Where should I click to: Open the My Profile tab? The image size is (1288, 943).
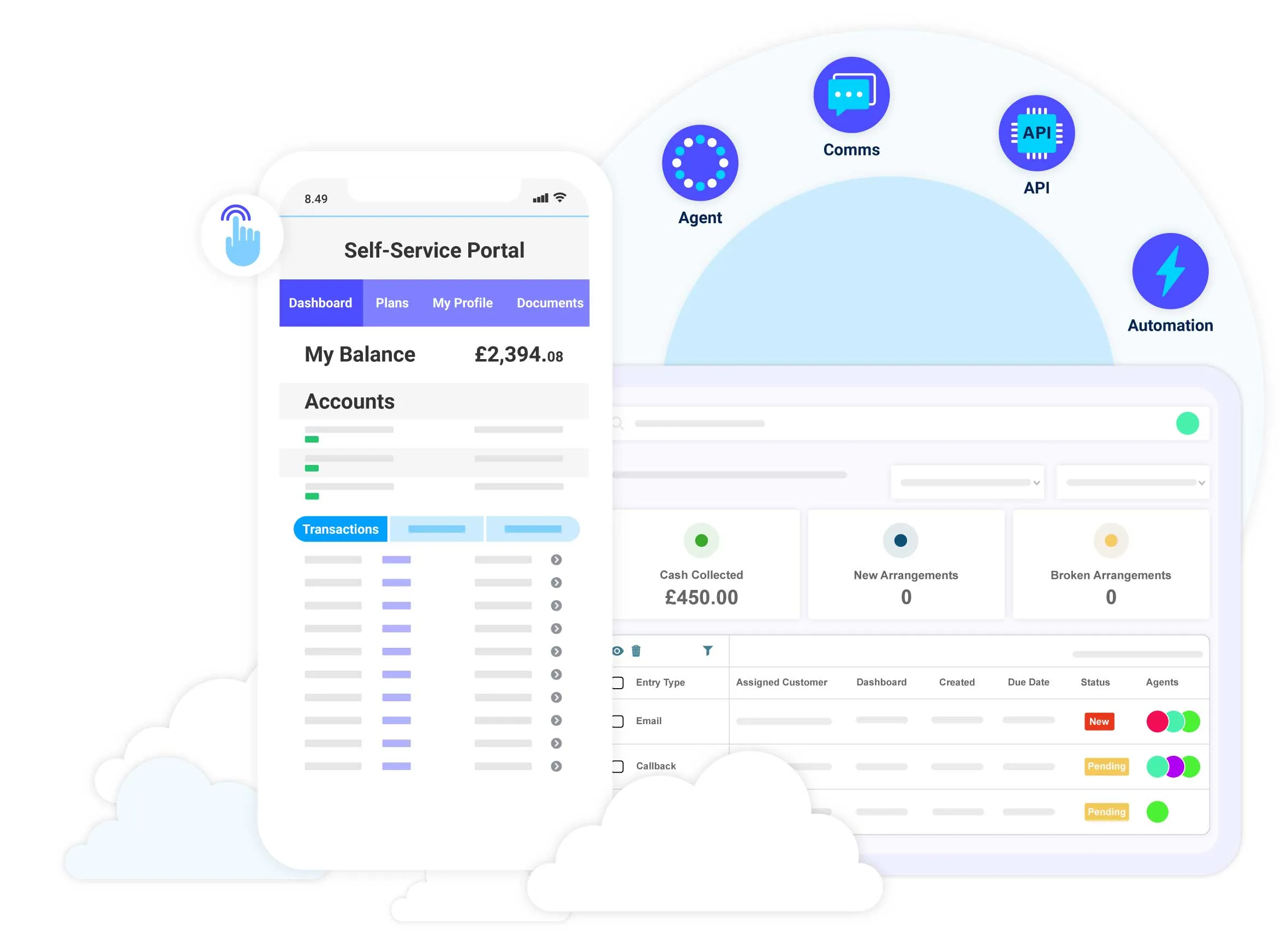(x=462, y=302)
